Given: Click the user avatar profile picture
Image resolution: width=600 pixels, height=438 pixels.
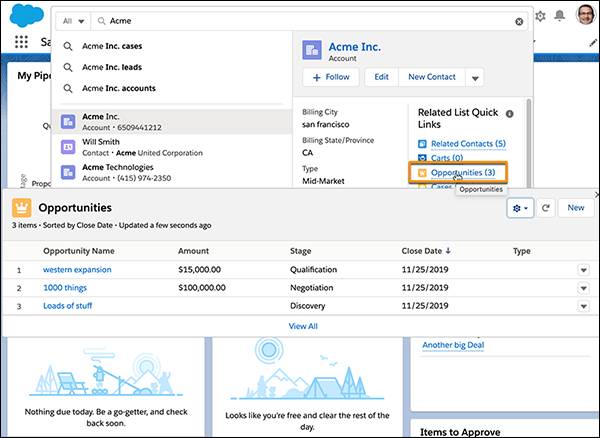Looking at the screenshot, I should click(586, 15).
